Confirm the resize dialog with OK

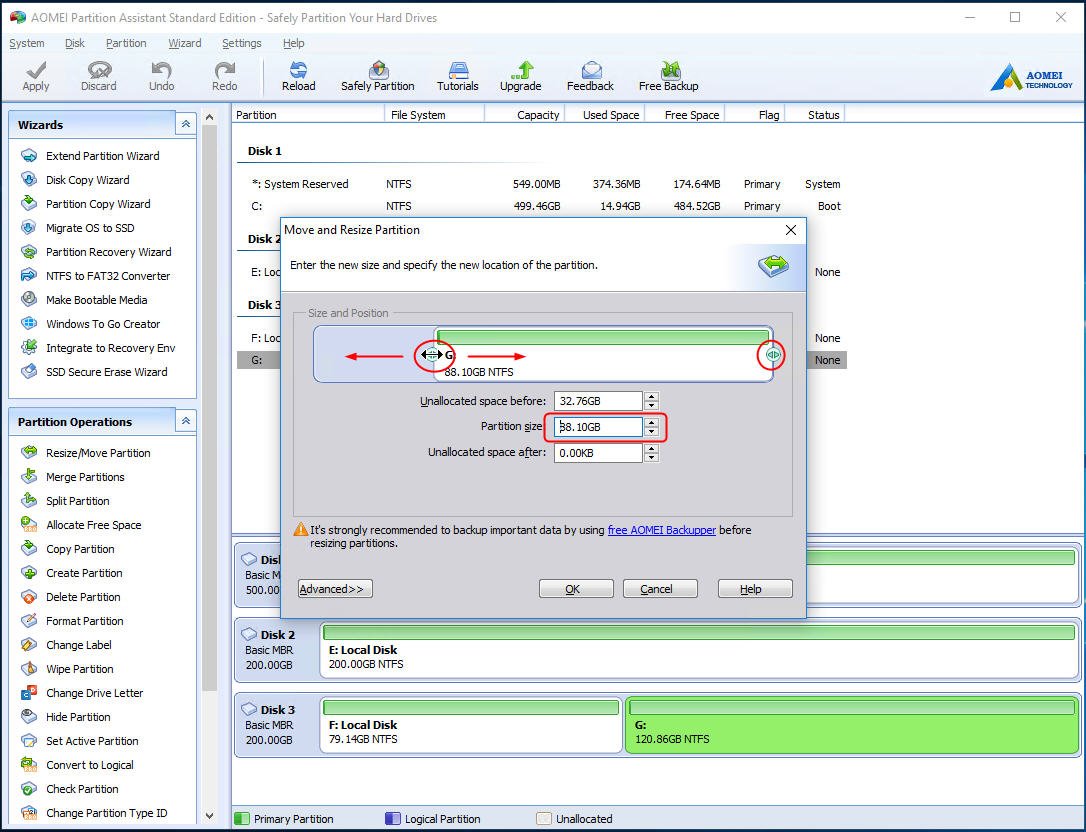[x=576, y=589]
